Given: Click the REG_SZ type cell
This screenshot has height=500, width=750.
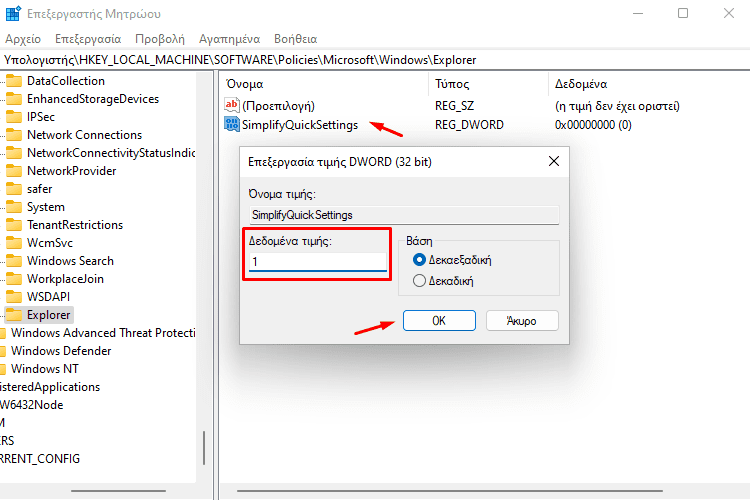Looking at the screenshot, I should point(454,106).
